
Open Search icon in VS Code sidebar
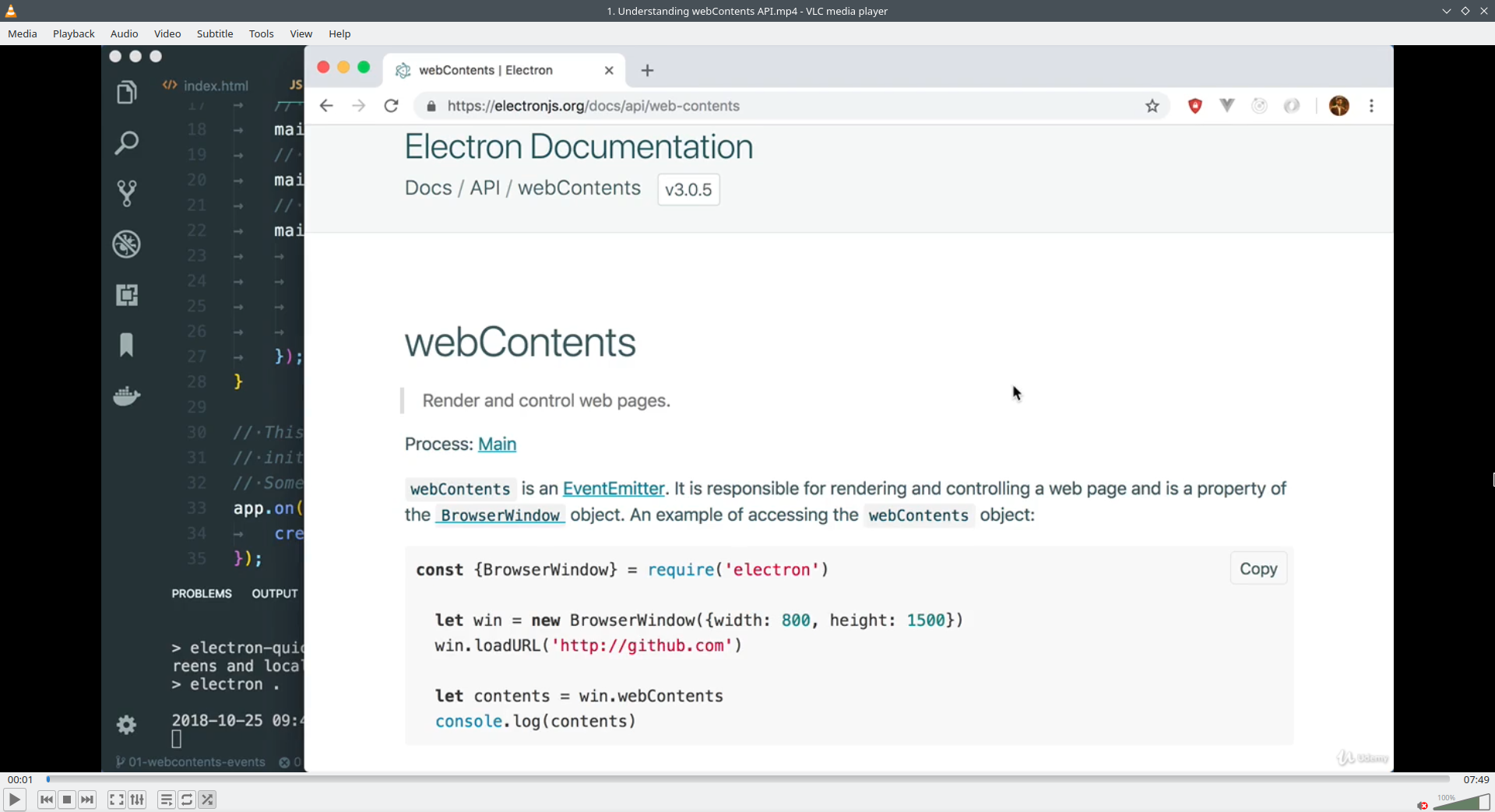coord(127,142)
